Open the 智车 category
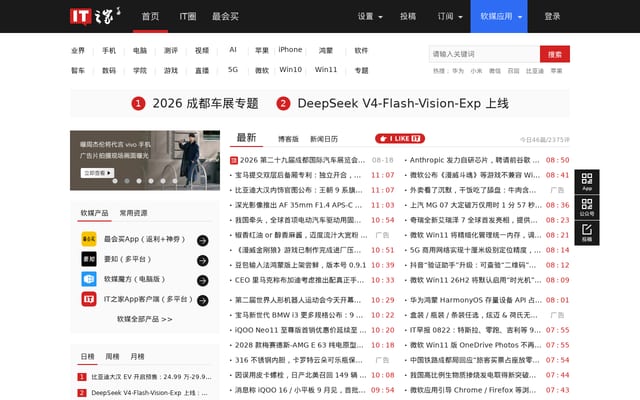 pyautogui.click(x=78, y=71)
